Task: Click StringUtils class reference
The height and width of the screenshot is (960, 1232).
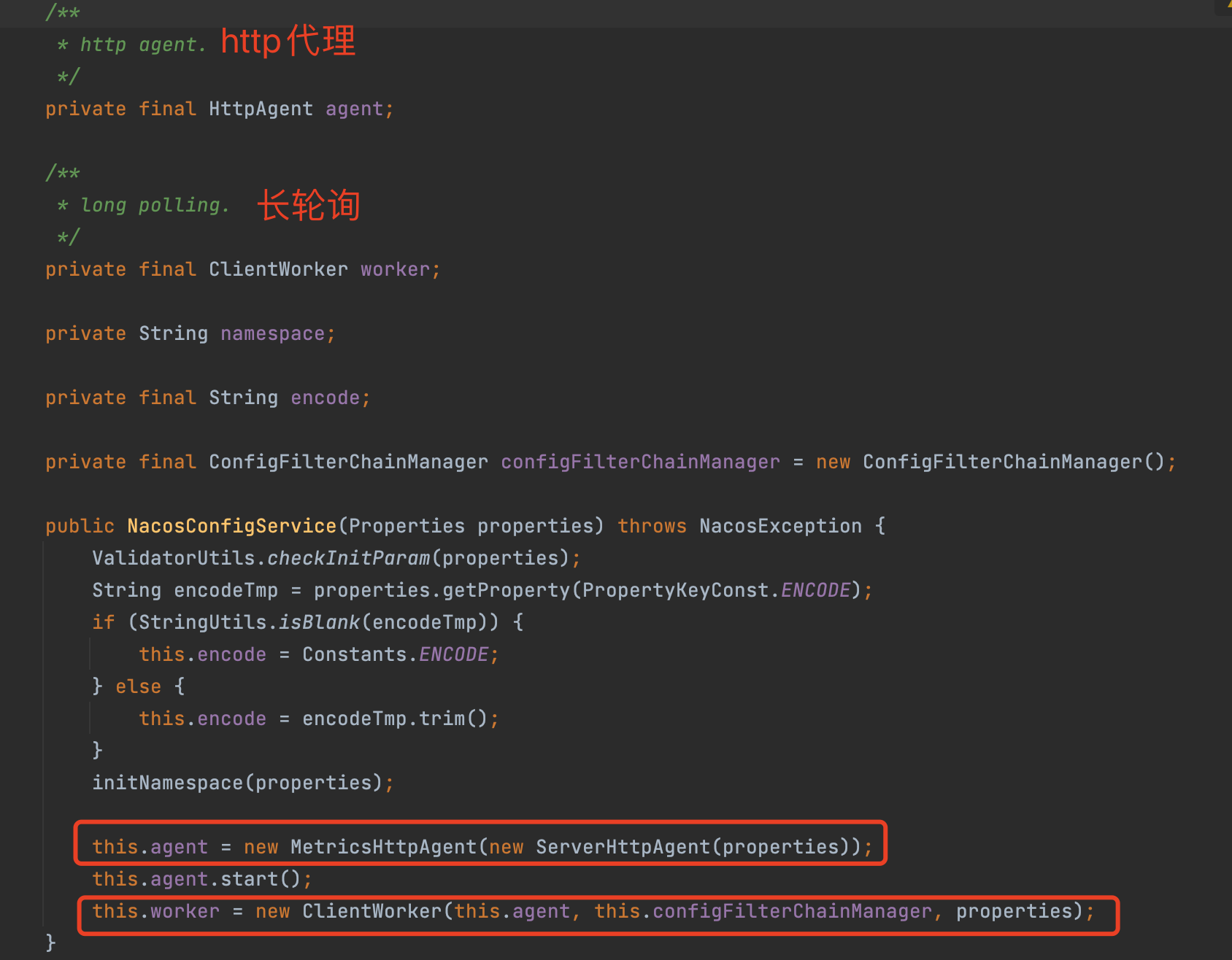Action: click(202, 622)
